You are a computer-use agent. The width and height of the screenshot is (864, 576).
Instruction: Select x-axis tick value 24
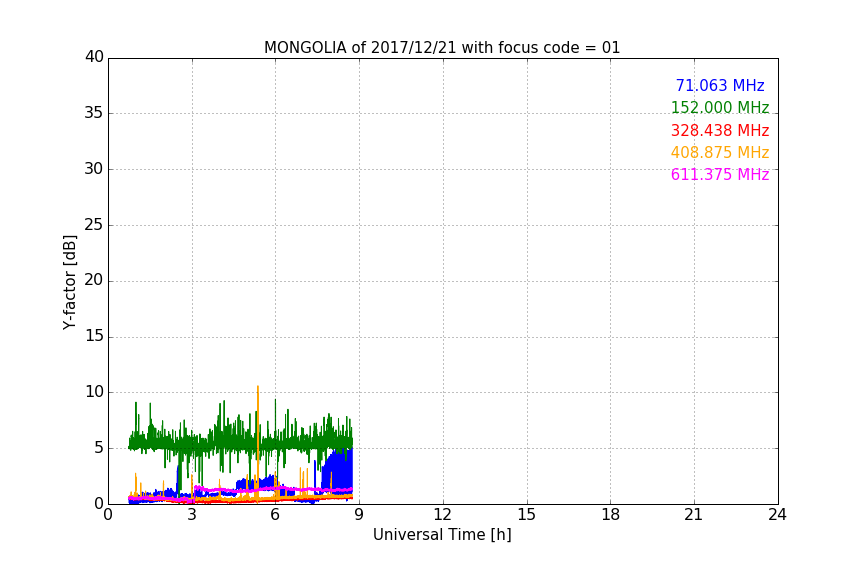[x=777, y=515]
